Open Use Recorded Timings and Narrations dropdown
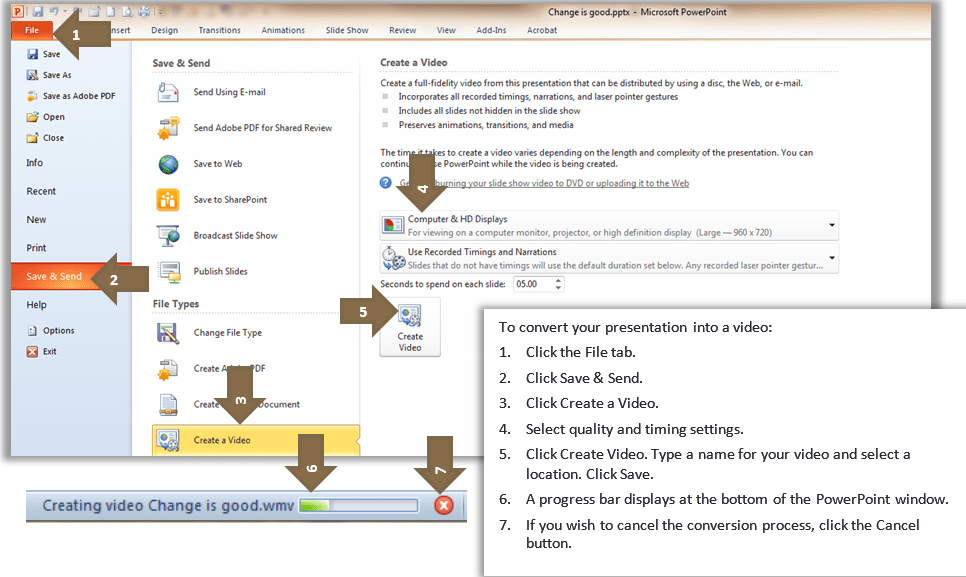 [x=831, y=258]
